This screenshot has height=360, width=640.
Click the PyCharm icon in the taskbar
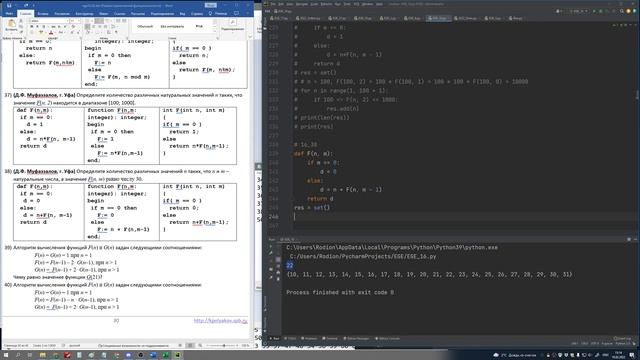(178, 355)
